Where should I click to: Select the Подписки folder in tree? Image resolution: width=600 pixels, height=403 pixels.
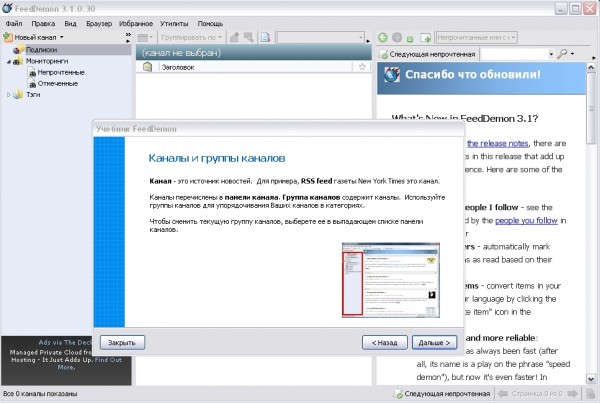point(41,50)
